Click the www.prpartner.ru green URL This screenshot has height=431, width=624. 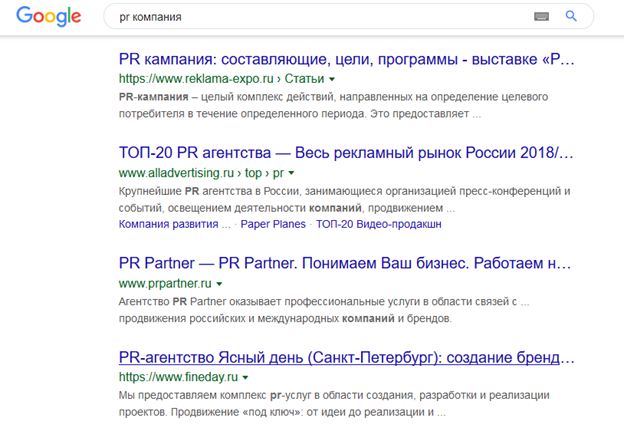point(165,284)
